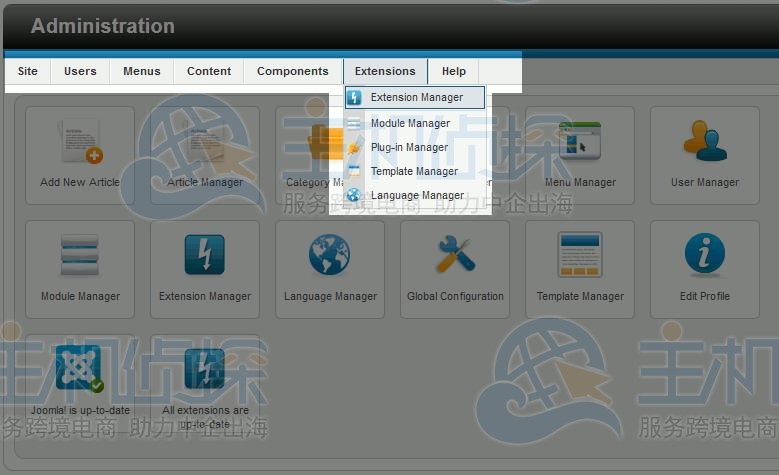The height and width of the screenshot is (475, 779).
Task: Open the Article Manager icon
Action: (x=206, y=142)
